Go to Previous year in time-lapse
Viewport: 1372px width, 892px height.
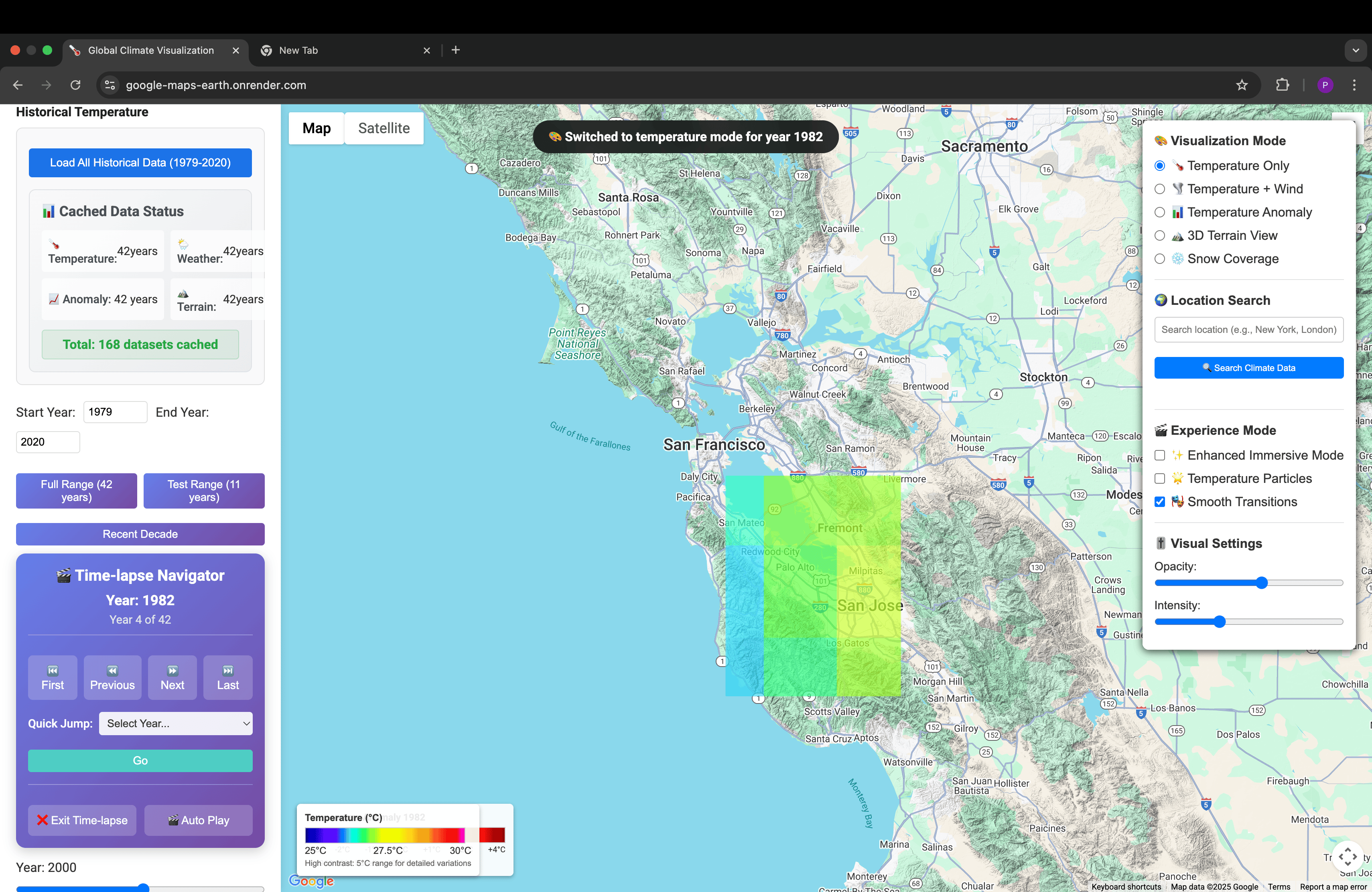click(112, 678)
